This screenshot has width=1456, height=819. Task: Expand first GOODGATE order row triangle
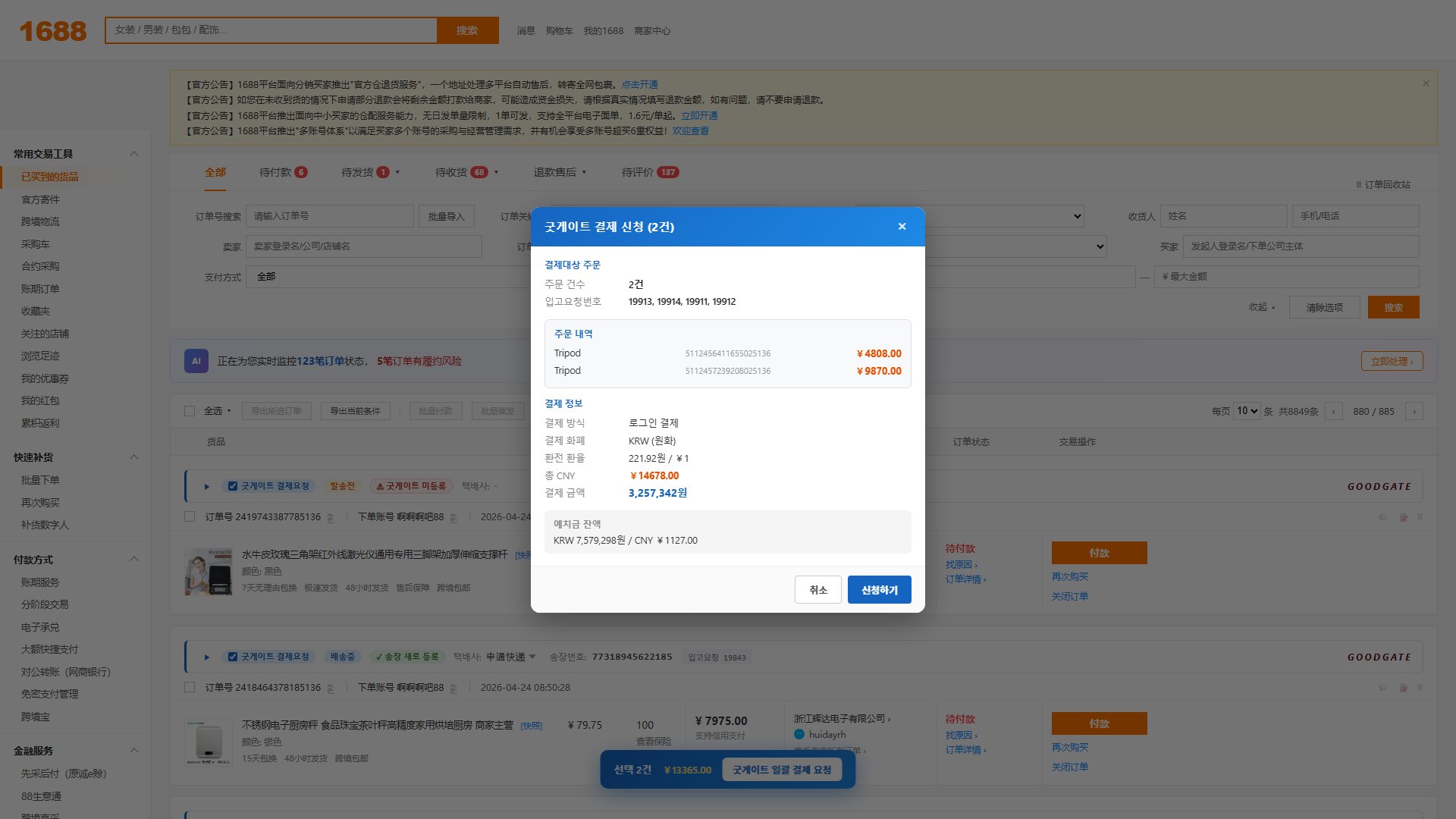(206, 486)
